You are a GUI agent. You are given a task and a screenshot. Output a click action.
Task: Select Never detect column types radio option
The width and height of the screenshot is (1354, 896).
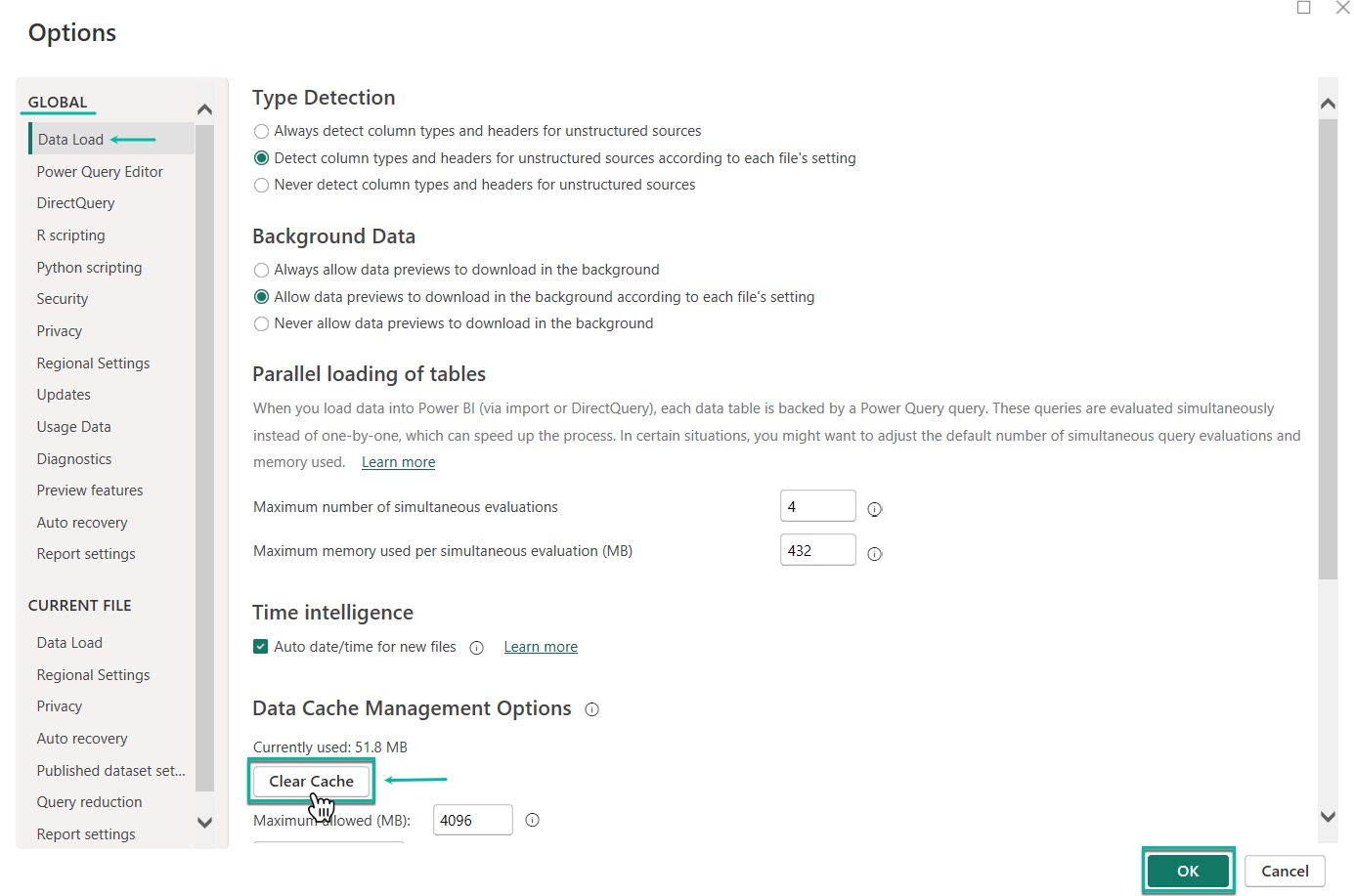261,186
